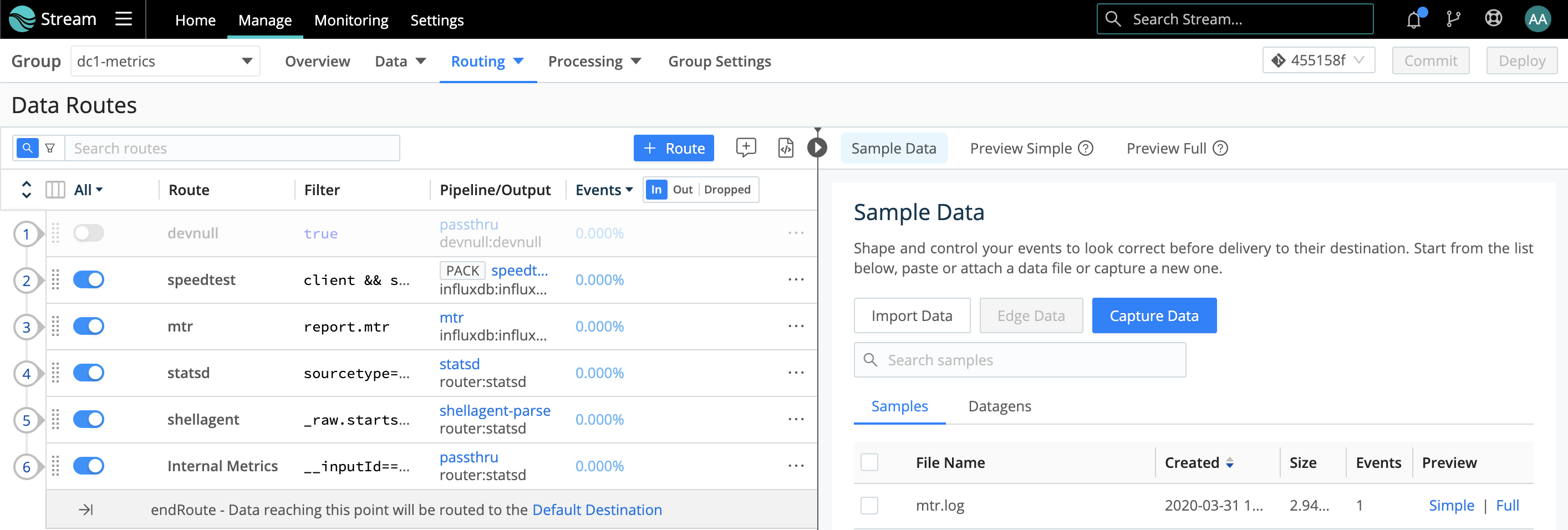This screenshot has height=530, width=1568.
Task: Click the Capture Data button
Action: [x=1153, y=316]
